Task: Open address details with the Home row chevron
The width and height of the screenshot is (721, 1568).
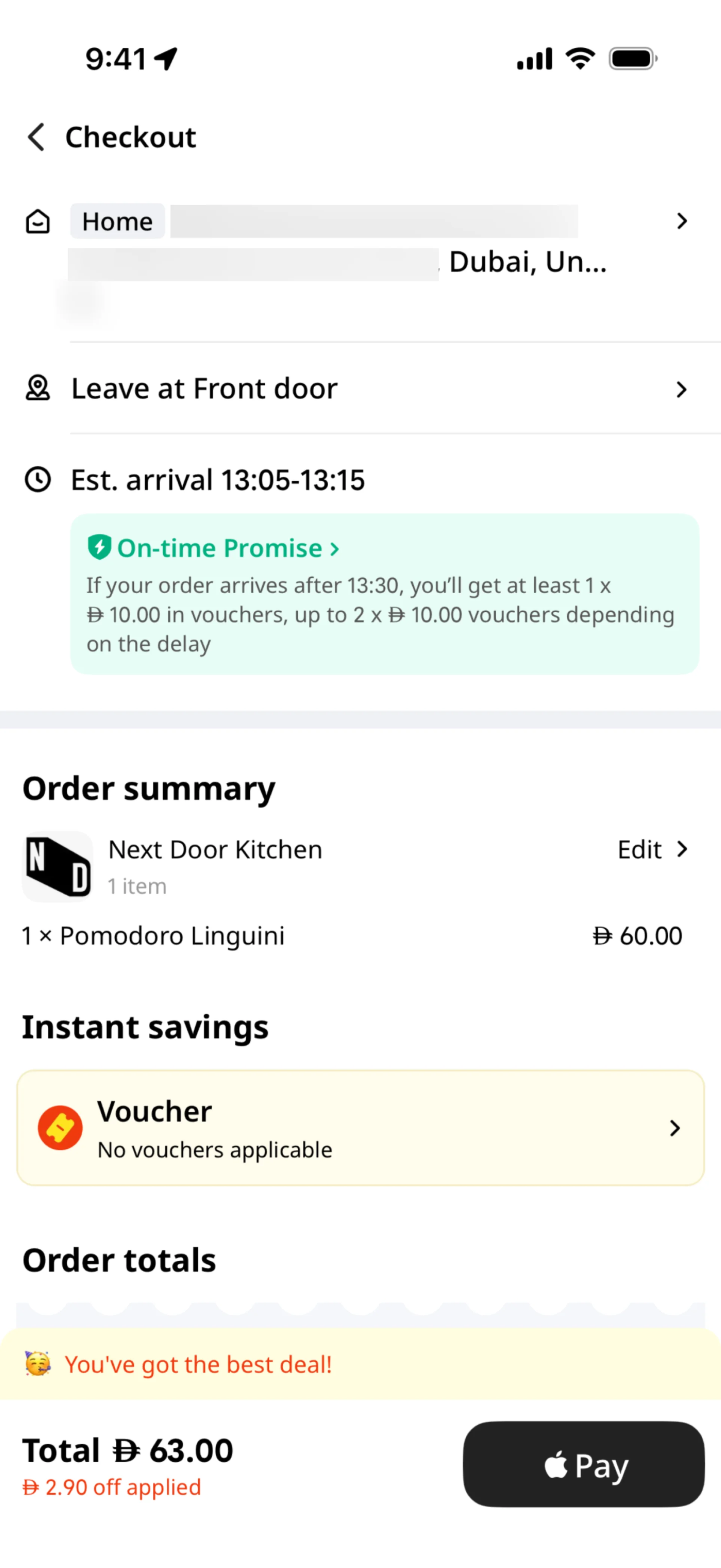Action: click(682, 221)
